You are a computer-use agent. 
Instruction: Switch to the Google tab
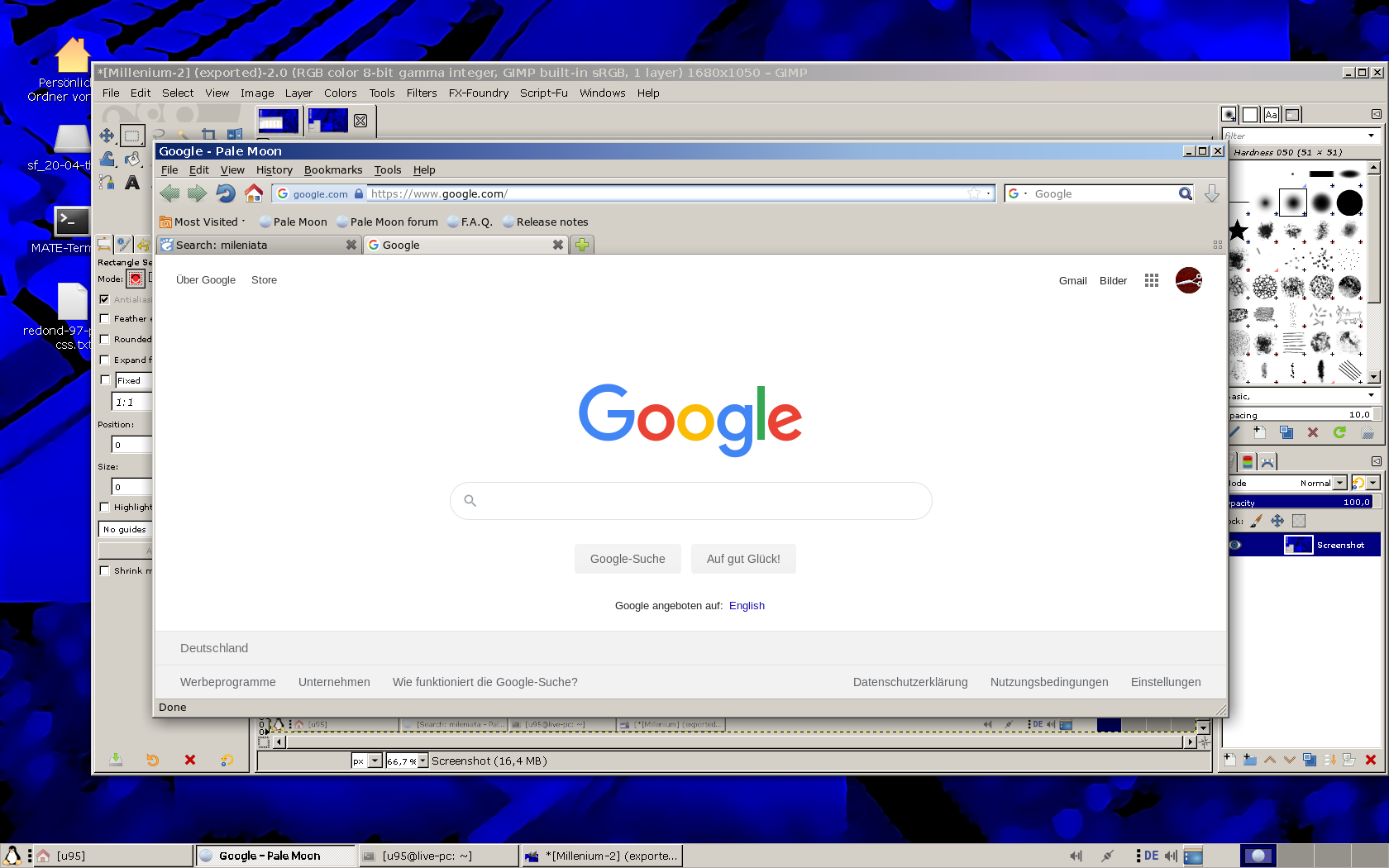pos(465,245)
